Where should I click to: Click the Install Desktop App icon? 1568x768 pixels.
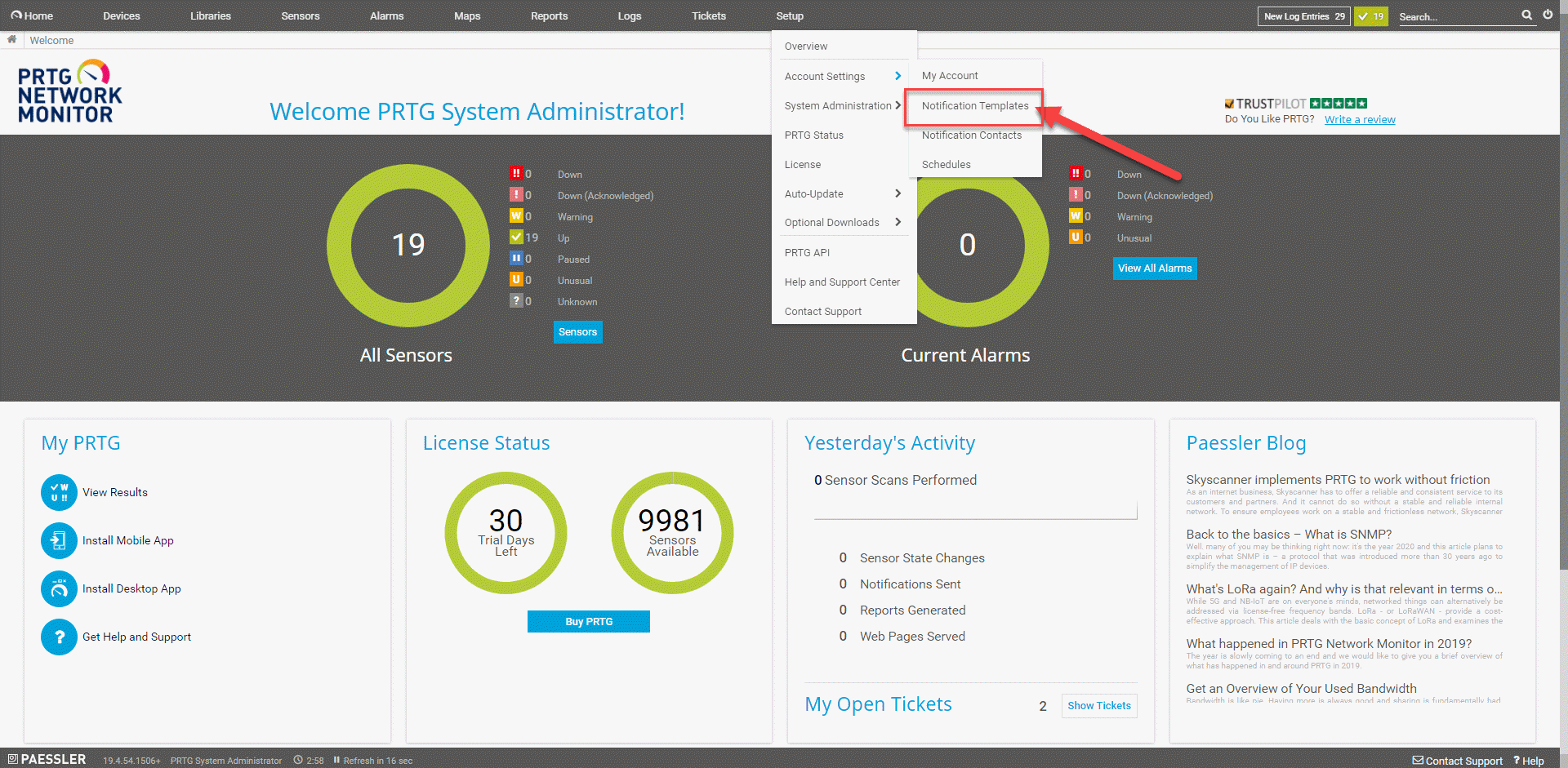[58, 588]
